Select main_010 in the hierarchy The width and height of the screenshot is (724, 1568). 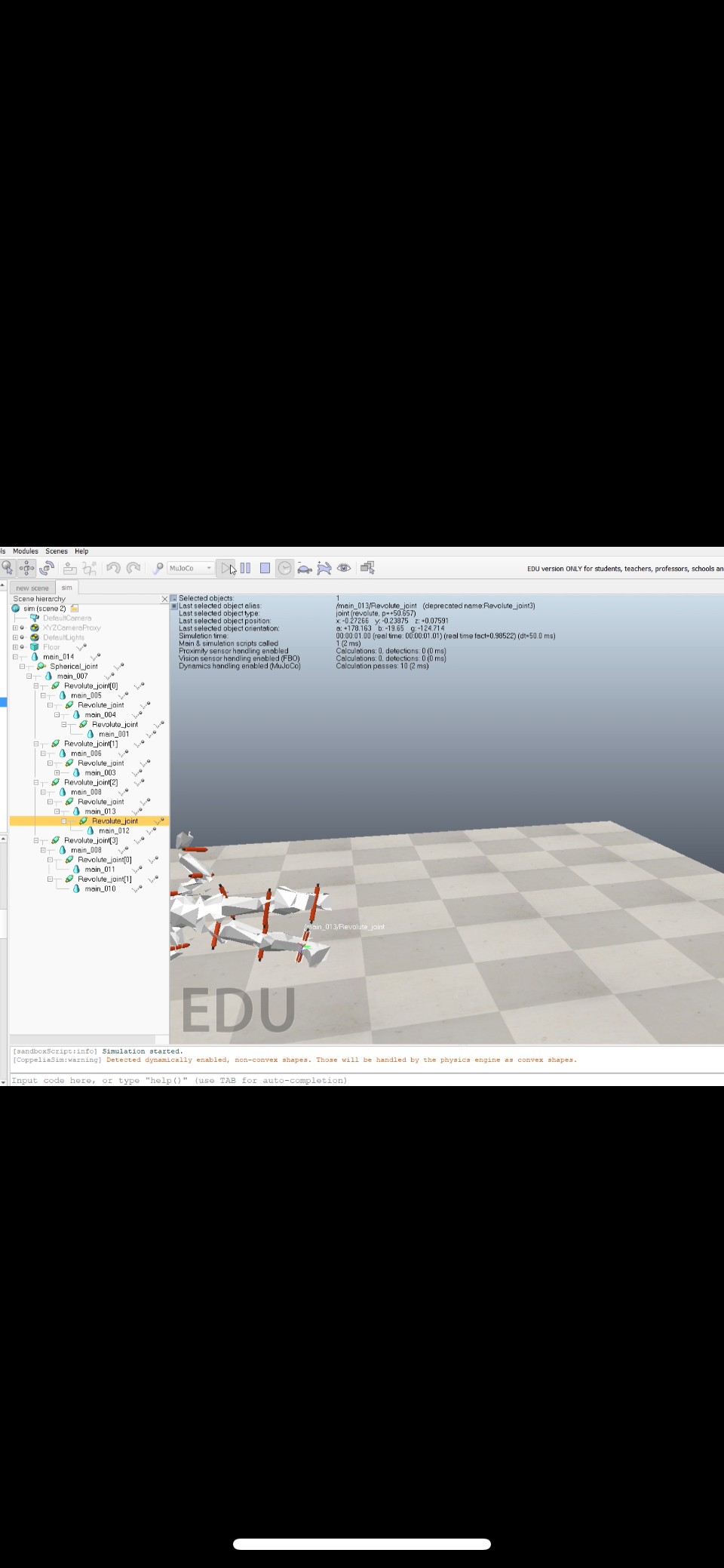[100, 888]
